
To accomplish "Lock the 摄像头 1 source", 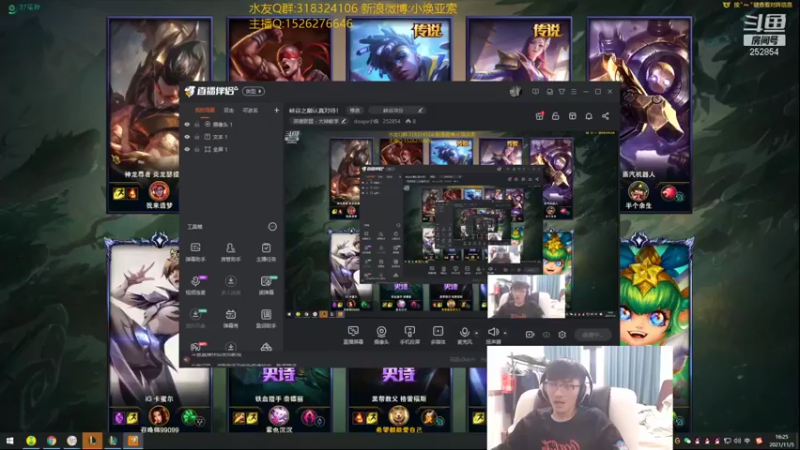I will pyautogui.click(x=197, y=124).
